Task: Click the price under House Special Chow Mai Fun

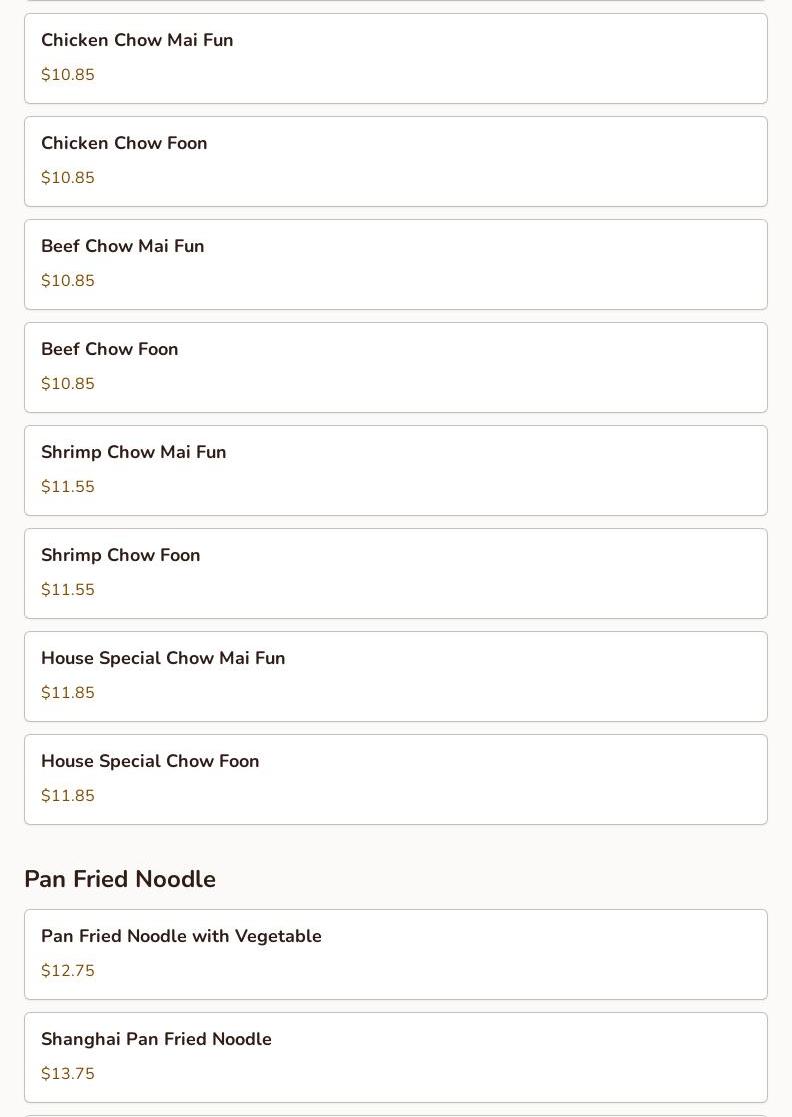Action: [x=68, y=693]
